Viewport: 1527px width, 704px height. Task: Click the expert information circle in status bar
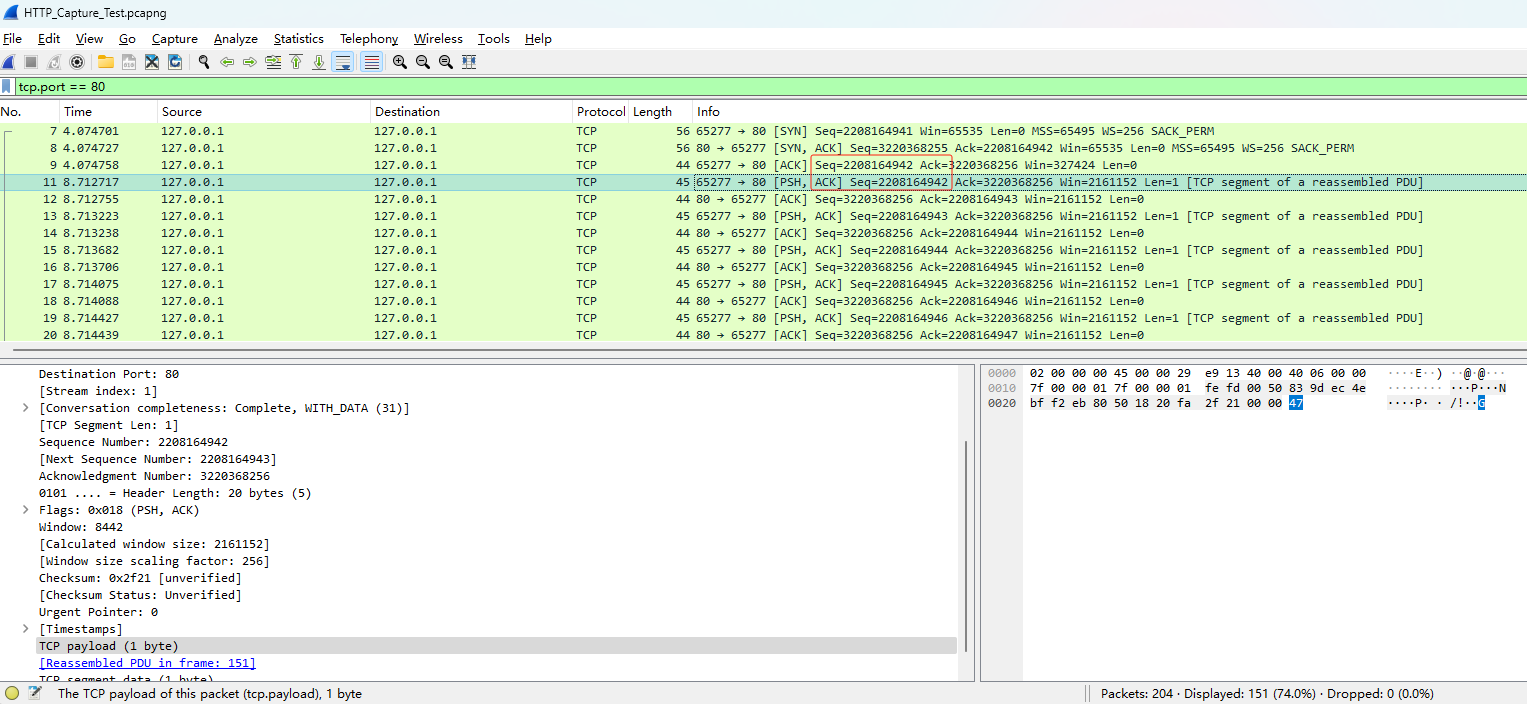[x=12, y=693]
